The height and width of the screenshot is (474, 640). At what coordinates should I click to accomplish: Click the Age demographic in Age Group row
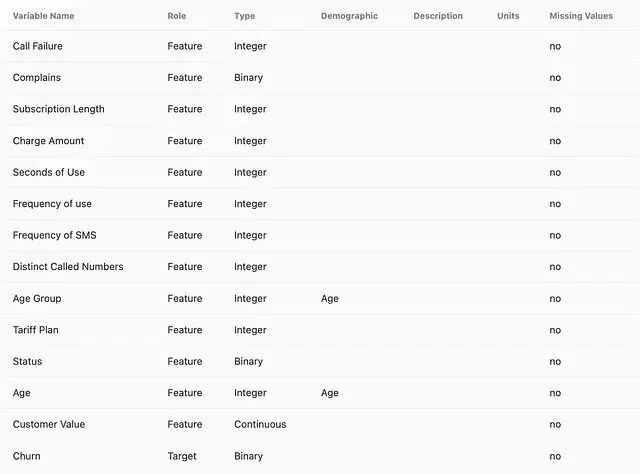tap(330, 299)
